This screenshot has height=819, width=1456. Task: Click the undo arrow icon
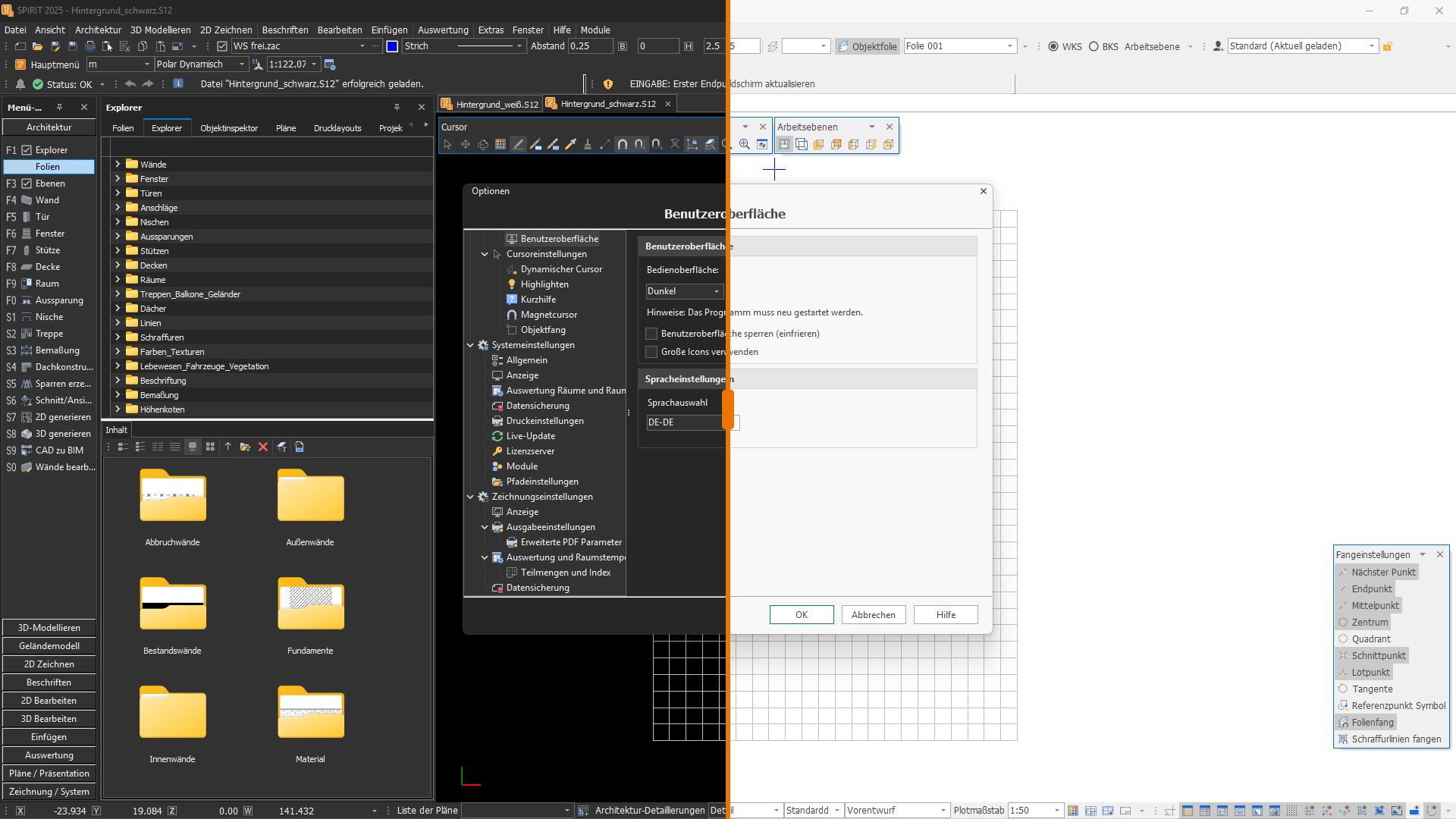tap(130, 84)
